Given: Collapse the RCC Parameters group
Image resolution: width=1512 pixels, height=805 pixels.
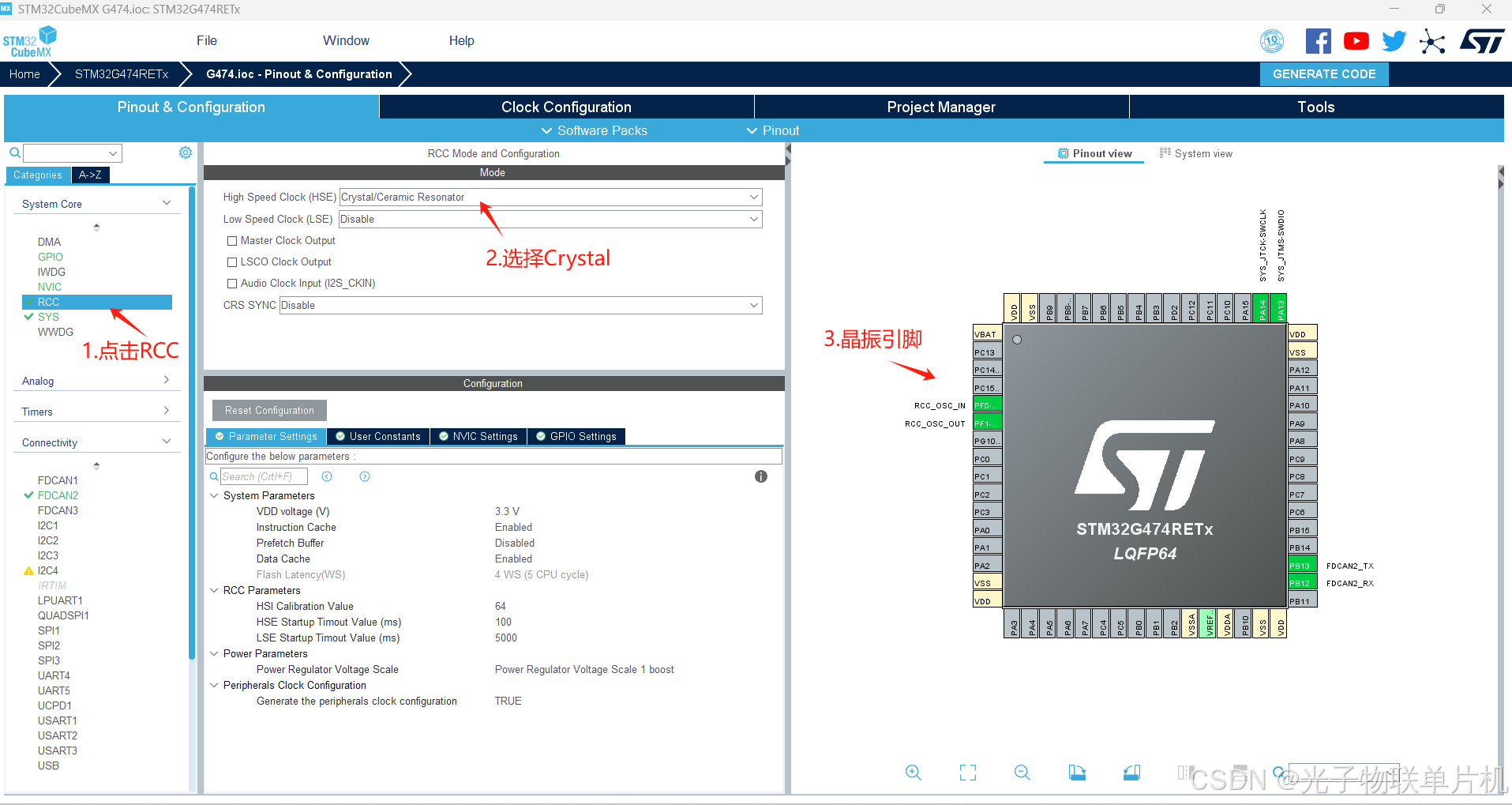Looking at the screenshot, I should click(214, 590).
